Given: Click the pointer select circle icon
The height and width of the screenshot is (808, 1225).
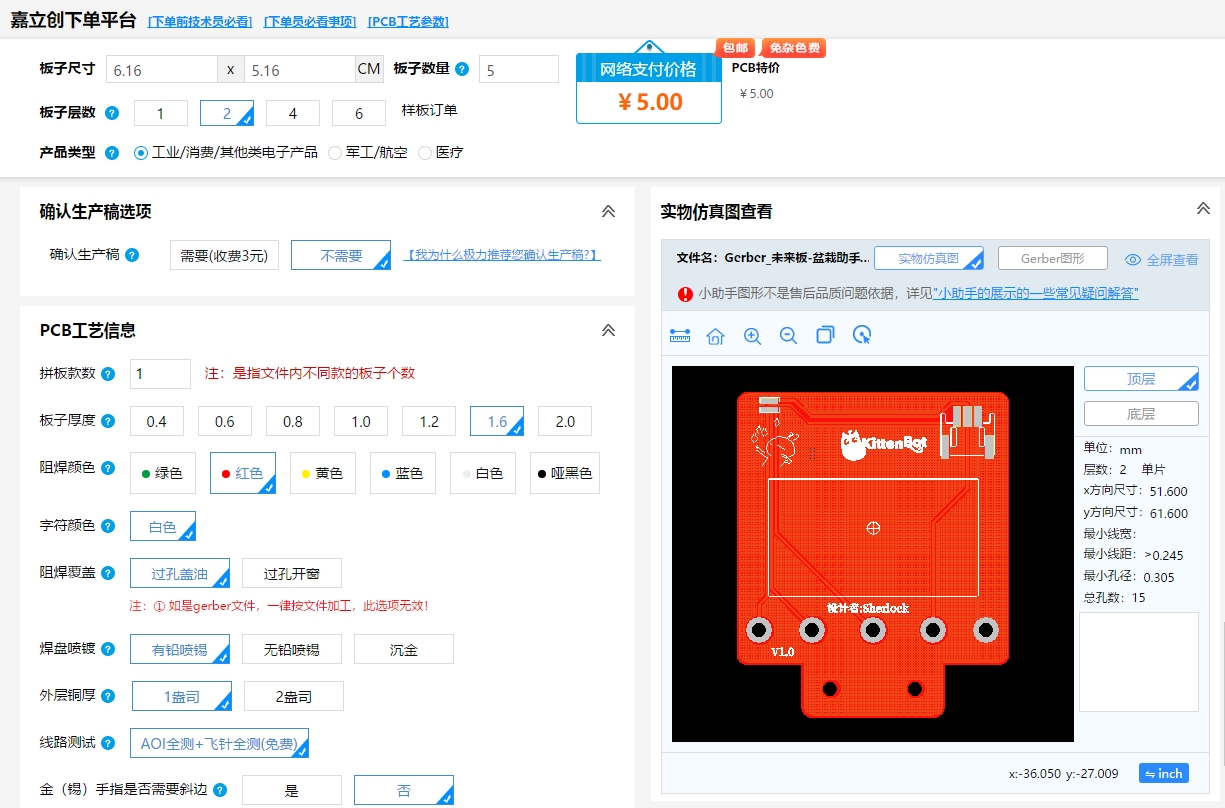Looking at the screenshot, I should [862, 335].
